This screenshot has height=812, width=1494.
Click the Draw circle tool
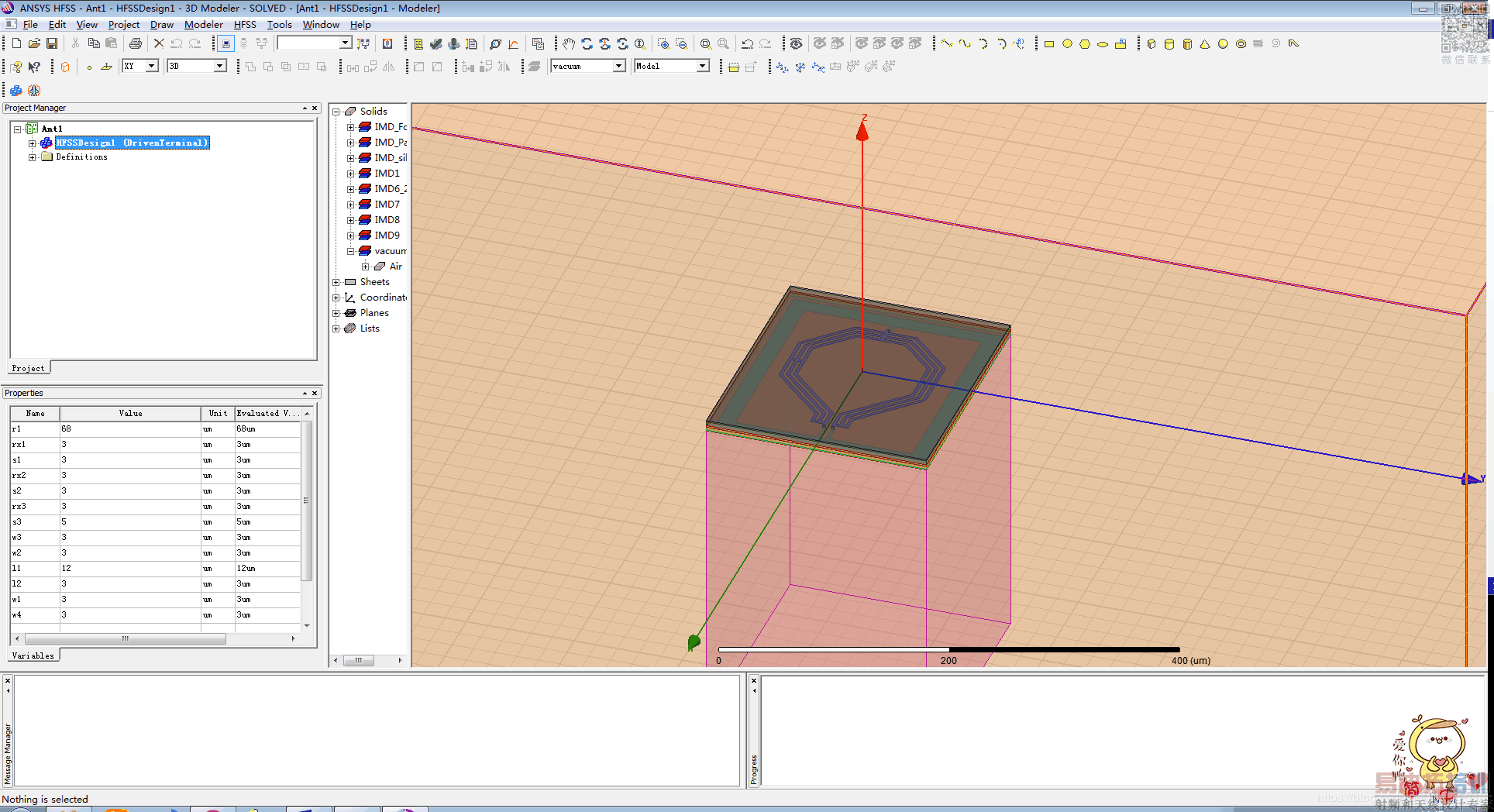(1067, 44)
